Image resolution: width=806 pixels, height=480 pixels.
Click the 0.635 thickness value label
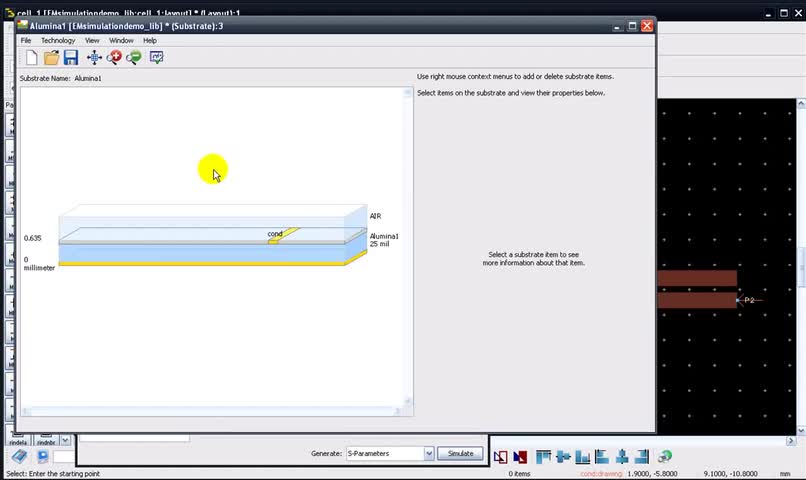coord(32,238)
